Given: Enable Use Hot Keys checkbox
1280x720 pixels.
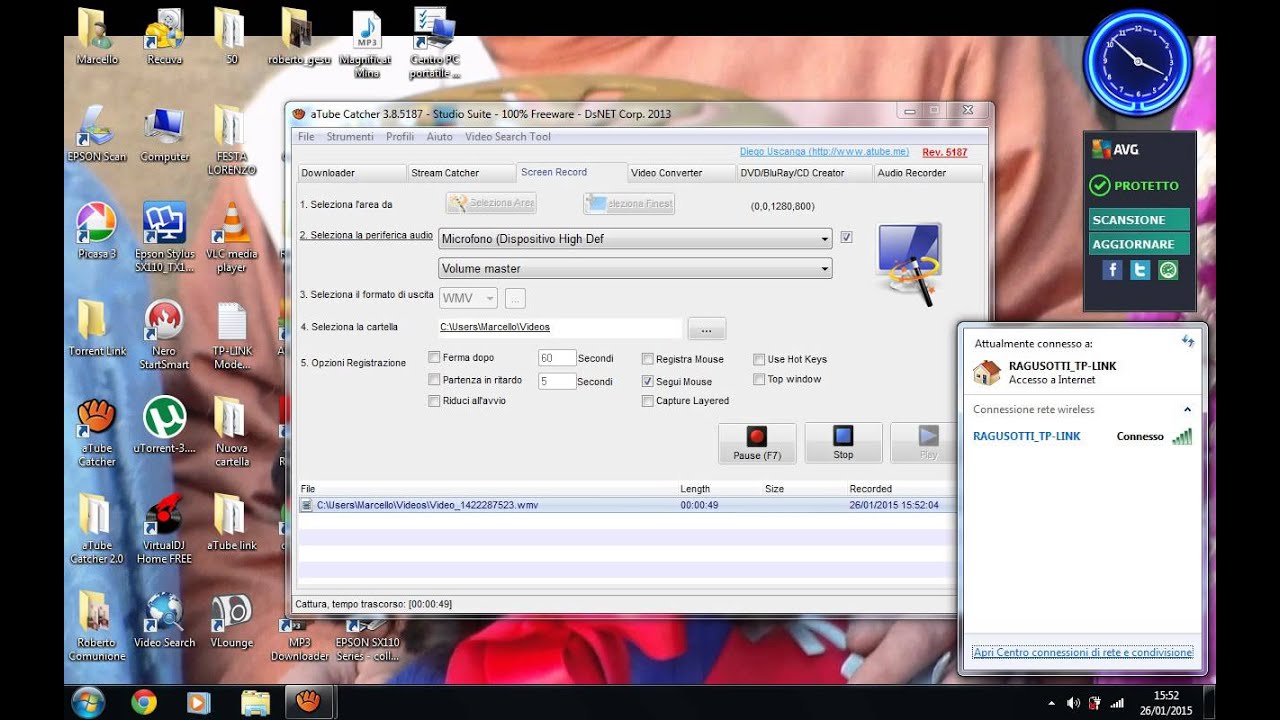Looking at the screenshot, I should point(759,359).
